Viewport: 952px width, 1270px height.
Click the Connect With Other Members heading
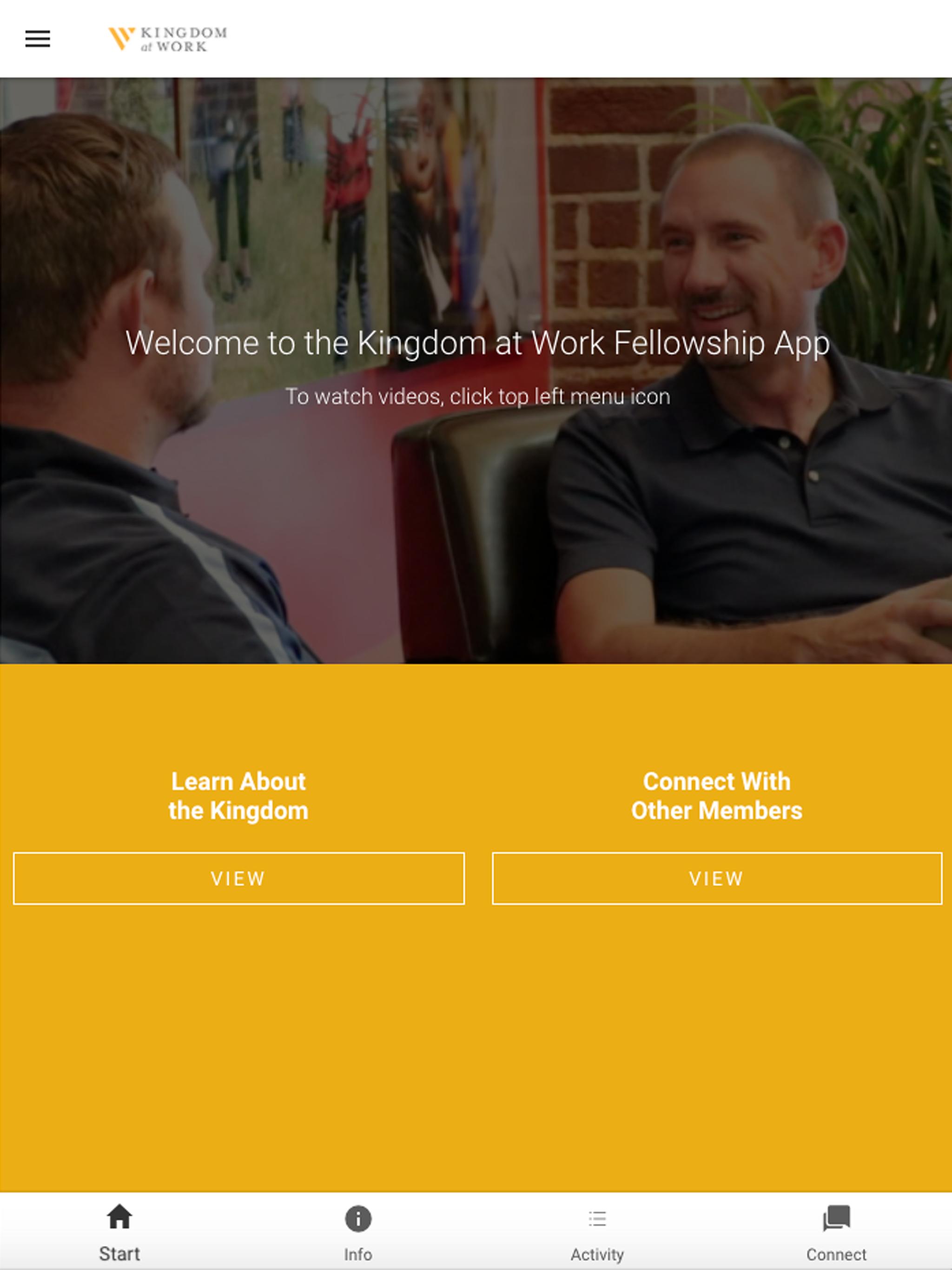pos(717,796)
